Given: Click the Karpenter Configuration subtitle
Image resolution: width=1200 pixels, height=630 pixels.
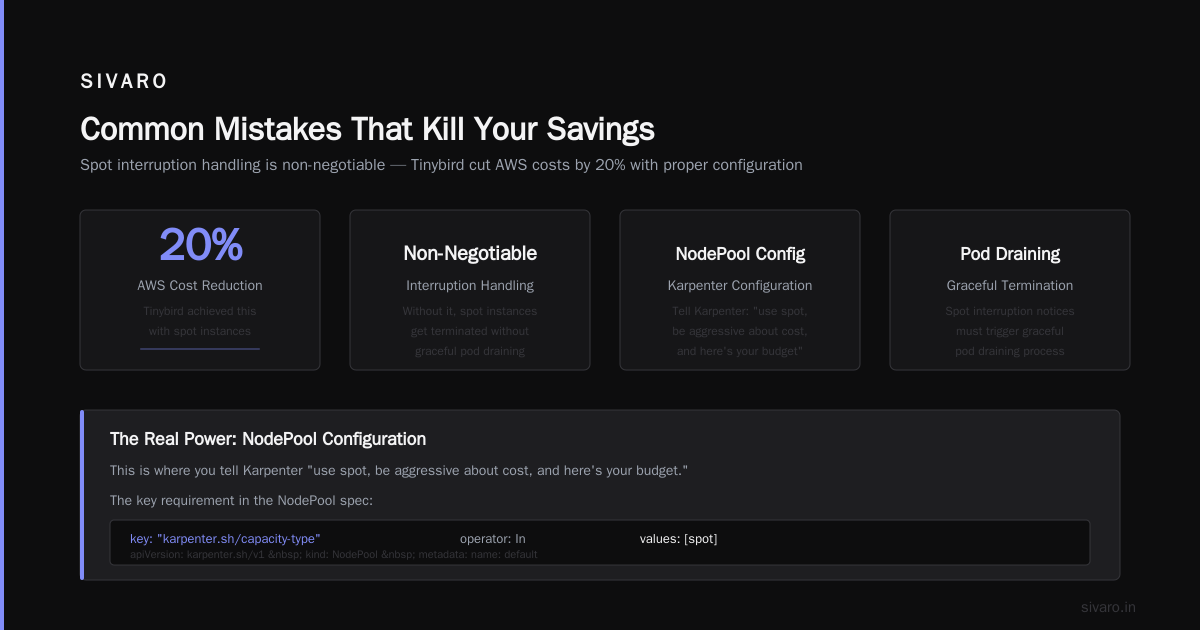Looking at the screenshot, I should coord(740,286).
